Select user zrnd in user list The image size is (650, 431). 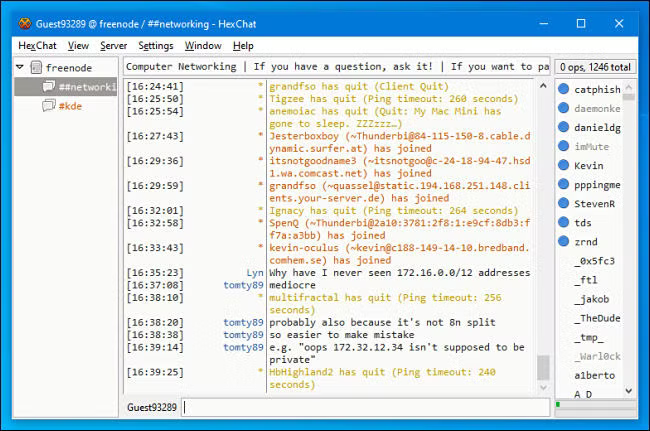tap(586, 242)
